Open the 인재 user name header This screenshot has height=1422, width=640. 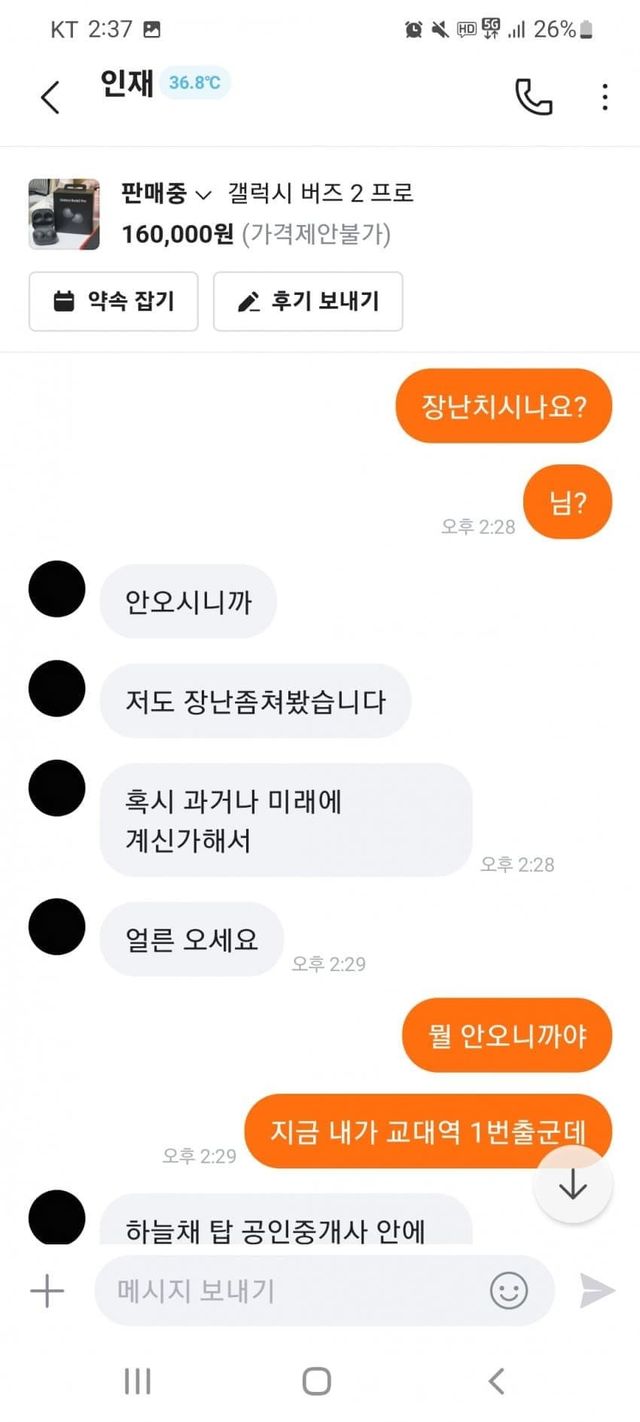[x=126, y=83]
